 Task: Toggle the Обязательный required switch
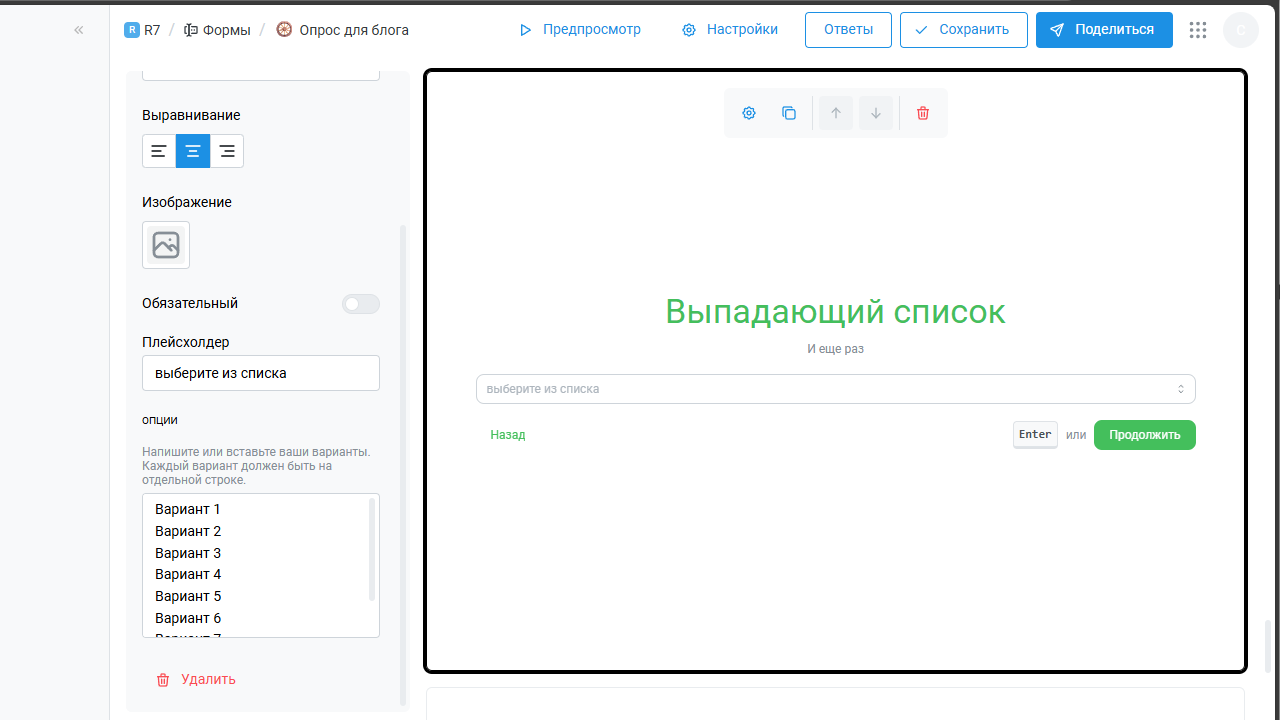coord(361,304)
